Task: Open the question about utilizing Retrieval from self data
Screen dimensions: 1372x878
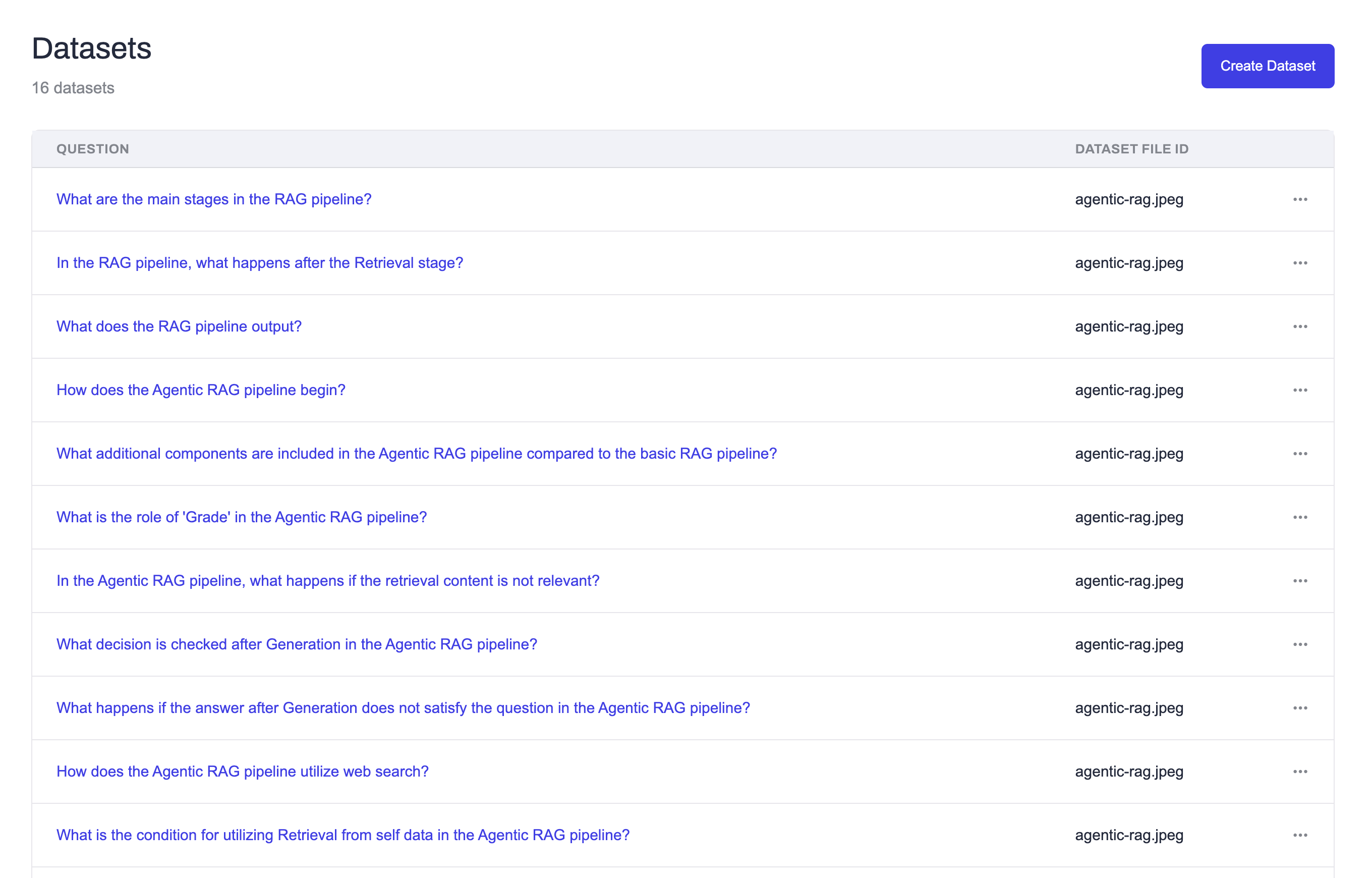Action: click(x=342, y=835)
